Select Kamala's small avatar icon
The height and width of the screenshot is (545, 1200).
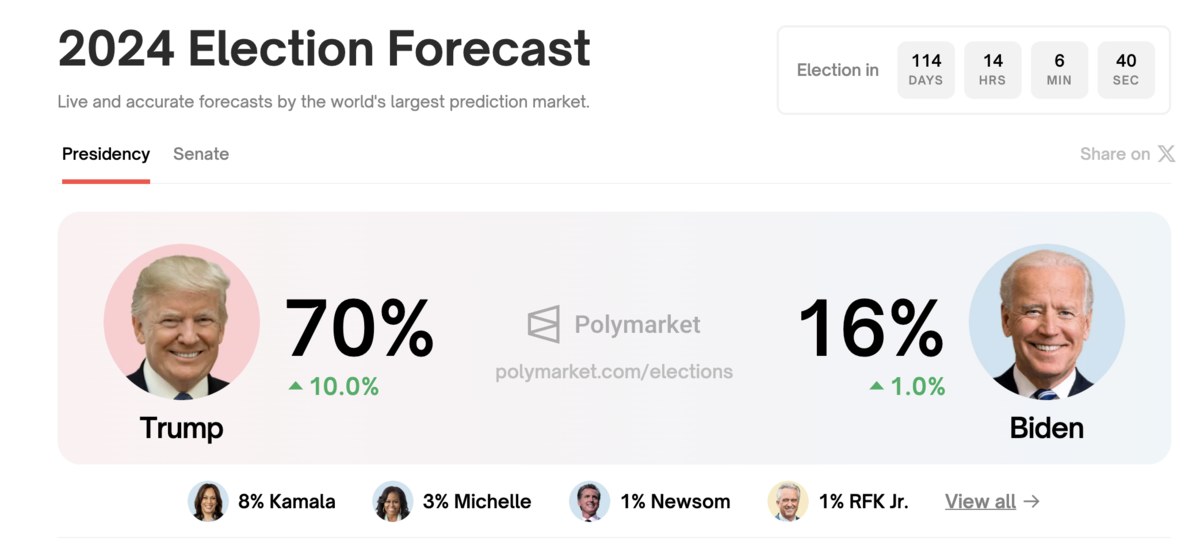coord(208,501)
